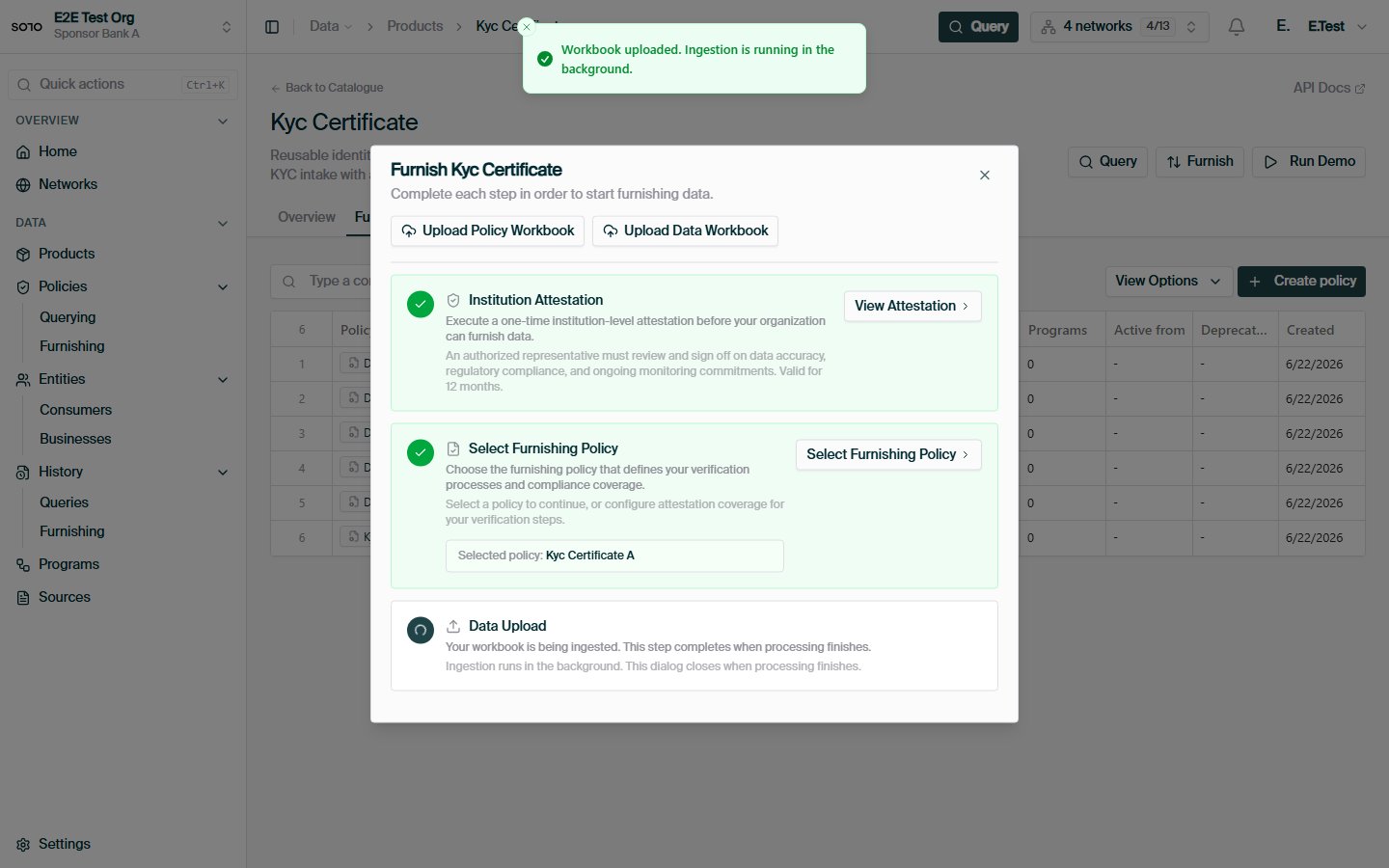Open API Docs link
The height and width of the screenshot is (868, 1389).
(x=1329, y=88)
